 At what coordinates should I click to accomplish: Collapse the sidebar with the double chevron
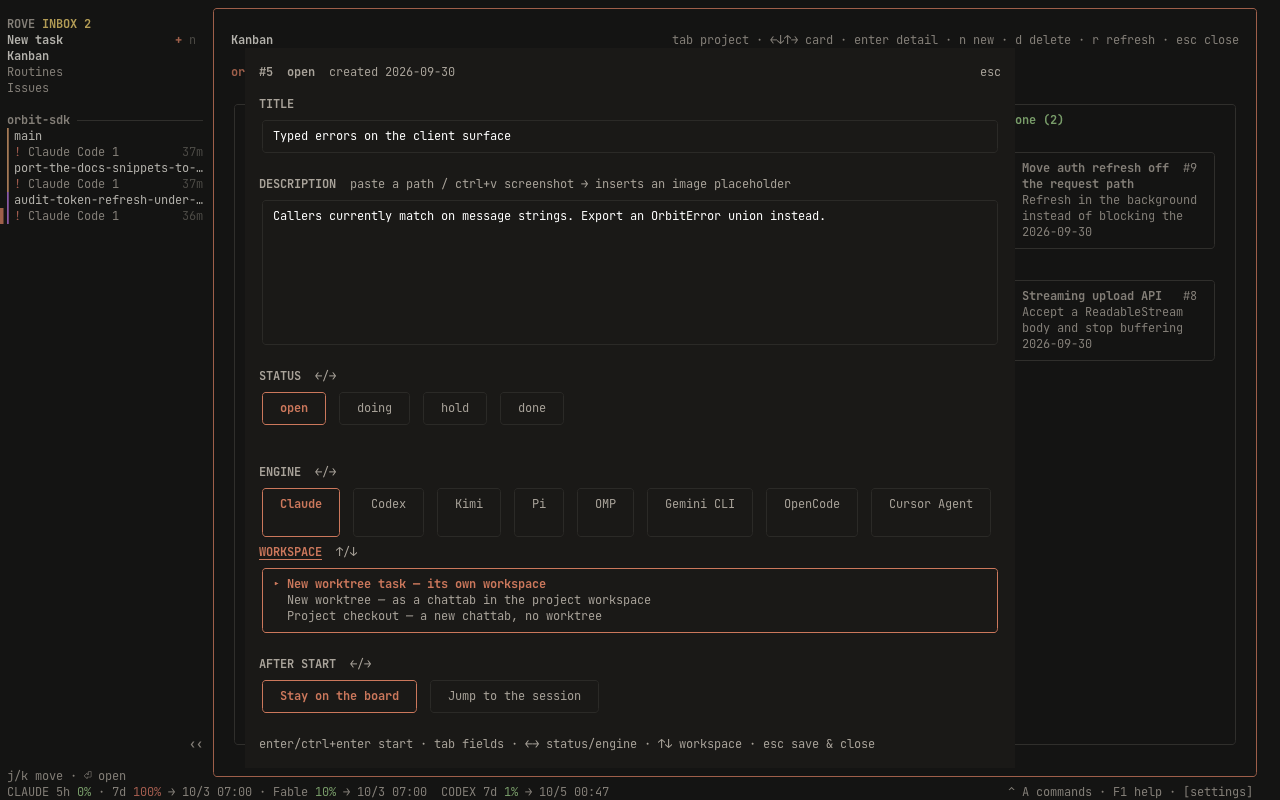pos(196,744)
